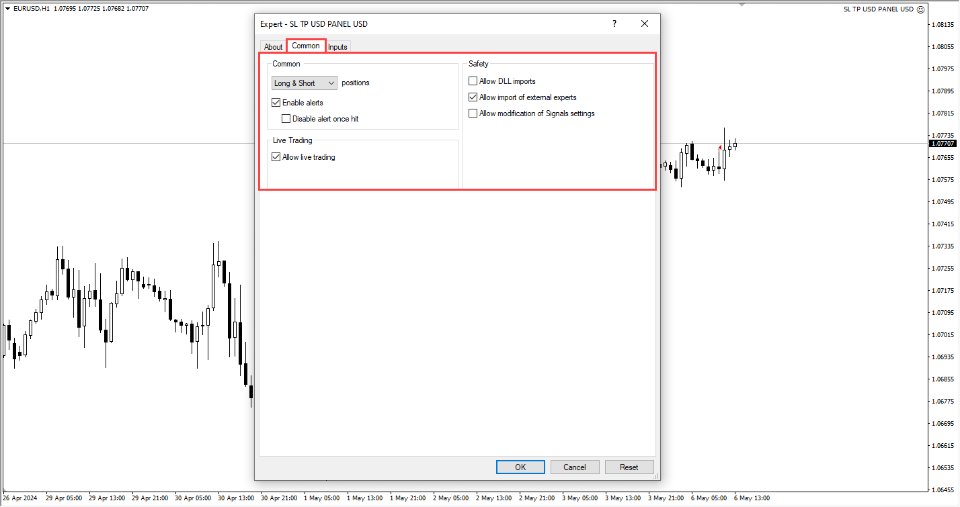Click the 1.08135 price scale value
Image resolution: width=960 pixels, height=507 pixels.
point(943,24)
